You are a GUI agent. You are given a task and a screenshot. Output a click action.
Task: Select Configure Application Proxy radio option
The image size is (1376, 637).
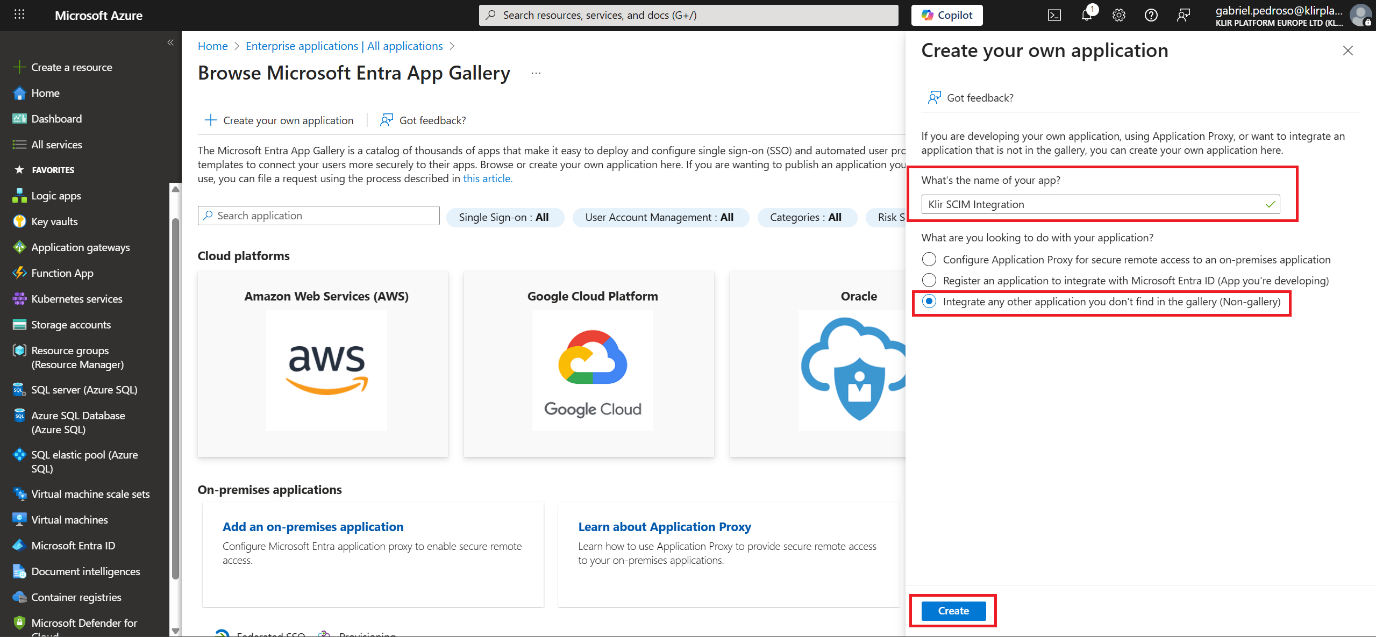click(x=929, y=259)
